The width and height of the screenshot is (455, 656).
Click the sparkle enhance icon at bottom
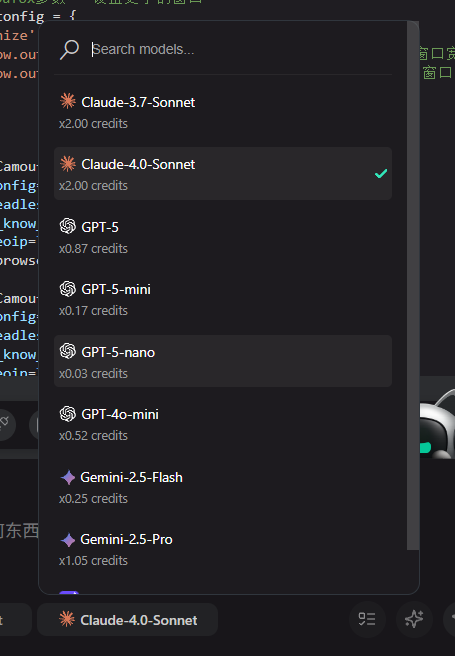tap(414, 619)
